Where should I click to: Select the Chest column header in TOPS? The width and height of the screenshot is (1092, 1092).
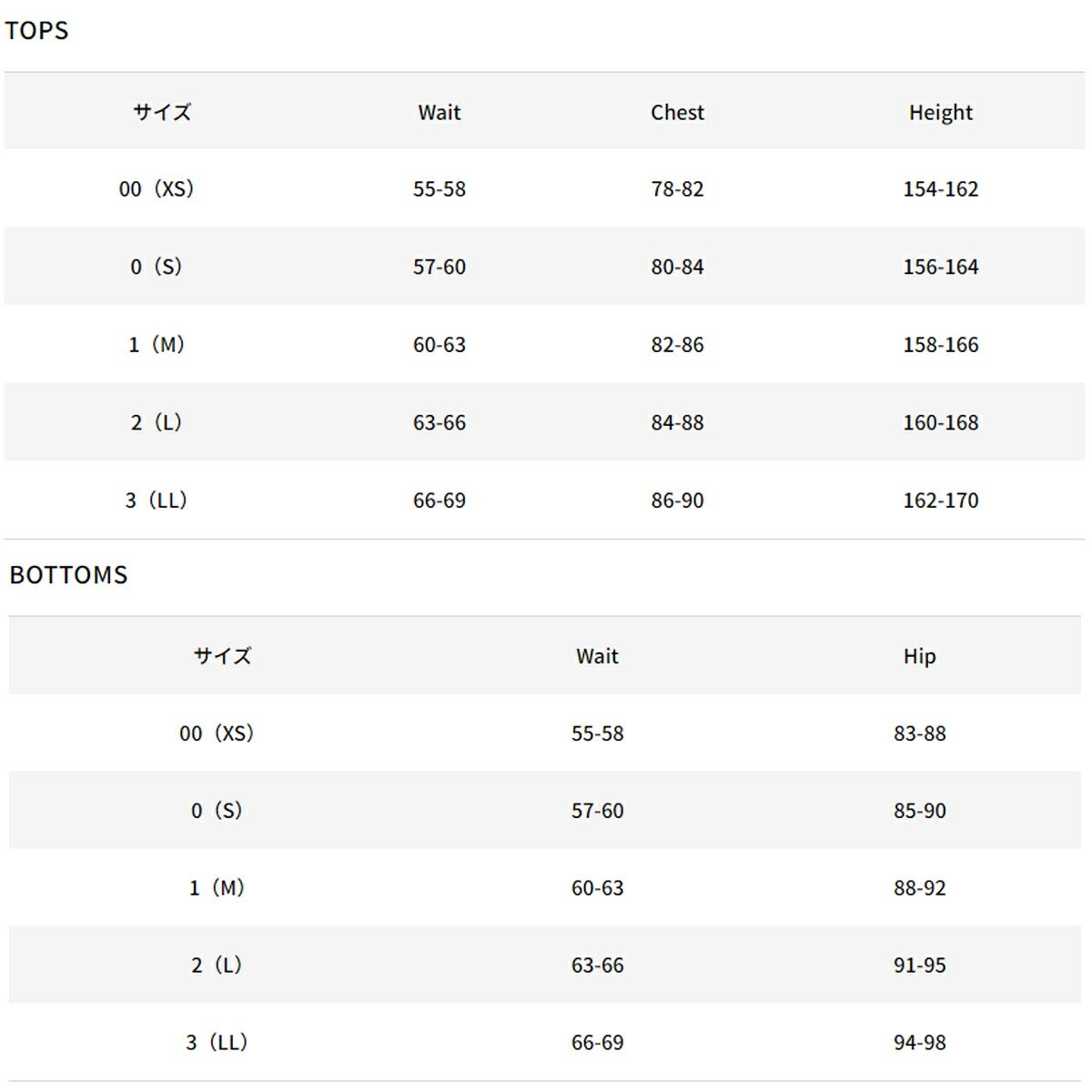click(677, 112)
